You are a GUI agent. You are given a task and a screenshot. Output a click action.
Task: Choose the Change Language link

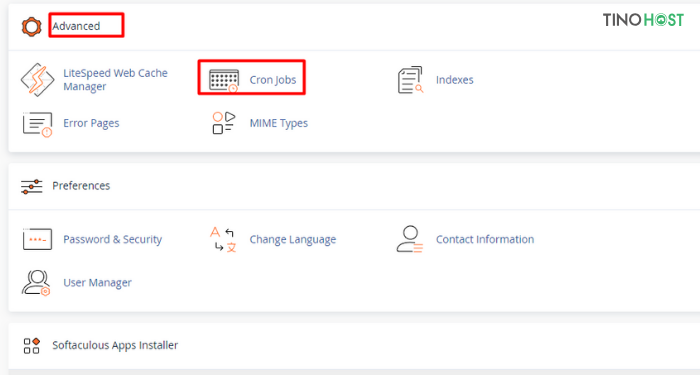(x=293, y=240)
